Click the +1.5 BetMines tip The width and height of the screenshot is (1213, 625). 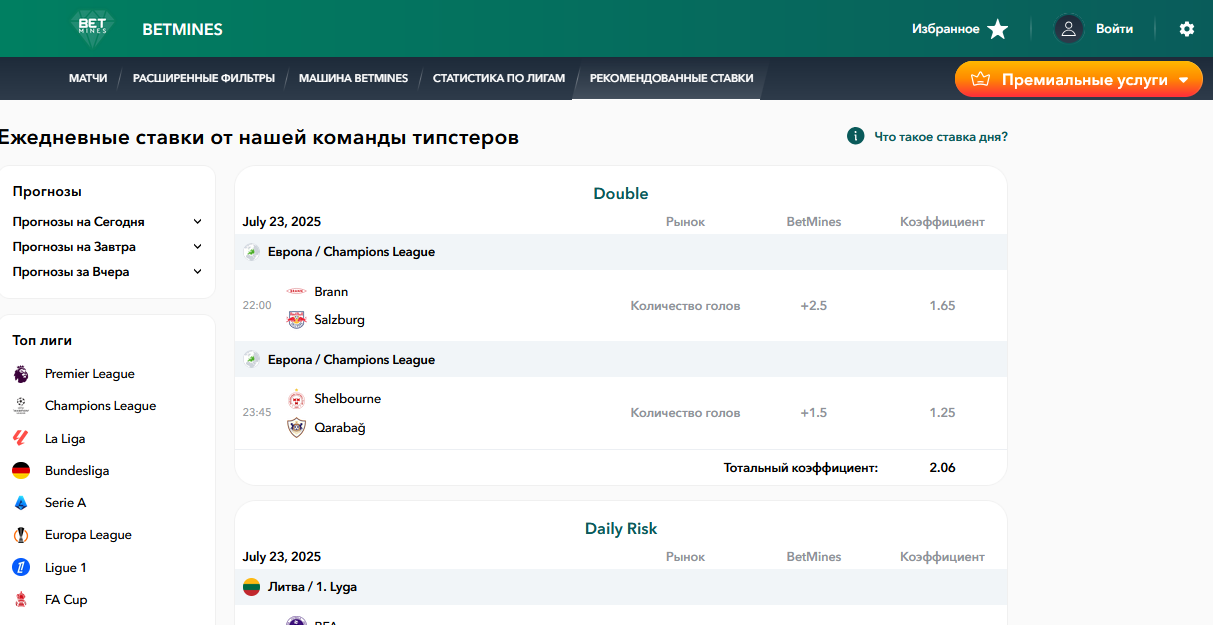[x=814, y=413]
